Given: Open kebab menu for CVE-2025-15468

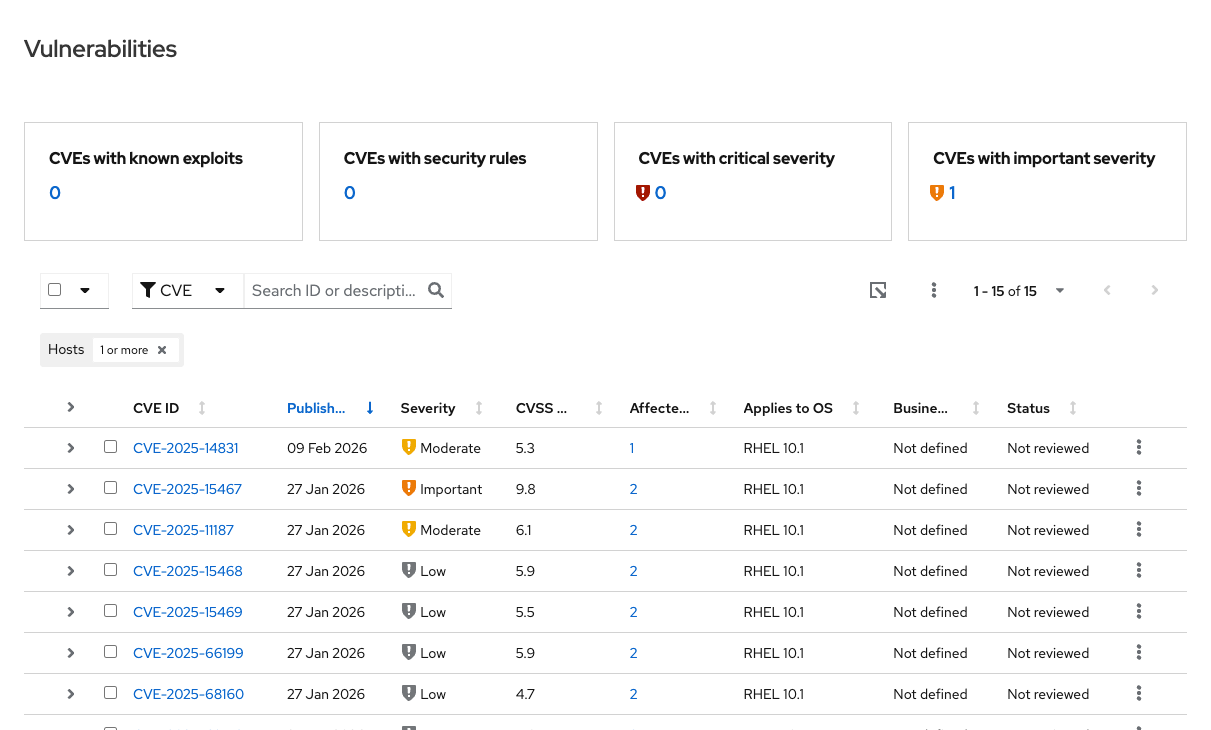Looking at the screenshot, I should pyautogui.click(x=1139, y=571).
